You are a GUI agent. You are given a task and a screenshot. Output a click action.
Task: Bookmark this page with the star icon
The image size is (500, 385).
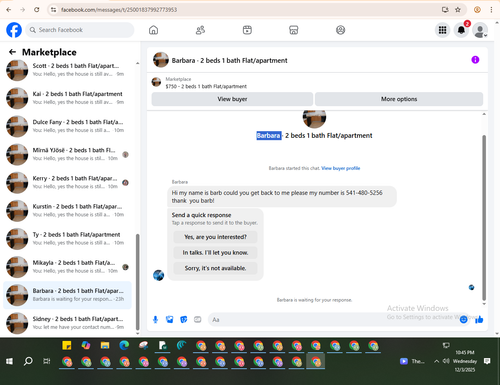point(458,10)
